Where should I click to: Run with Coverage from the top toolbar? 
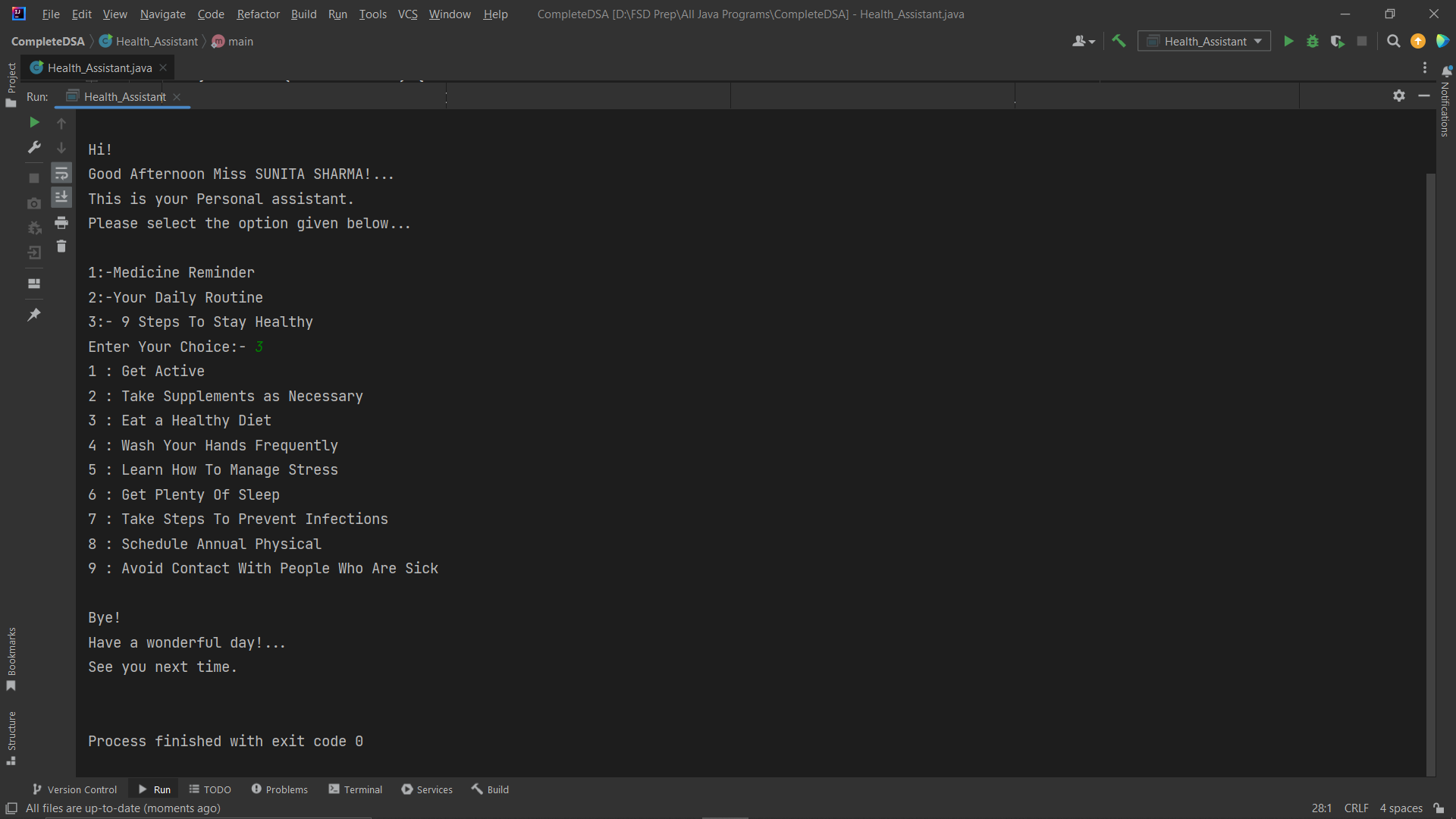1338,42
